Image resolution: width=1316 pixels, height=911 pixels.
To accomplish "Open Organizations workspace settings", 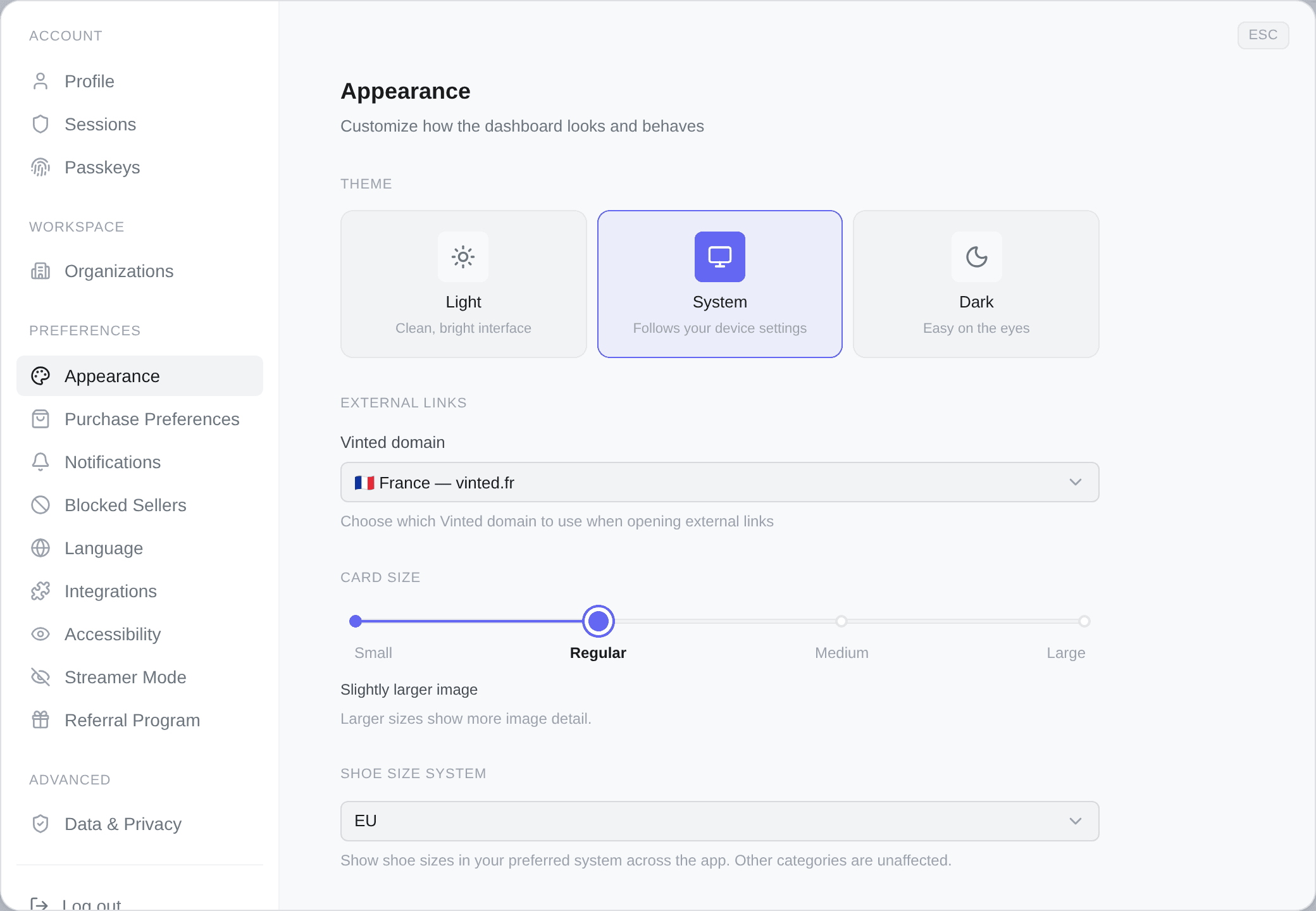I will [140, 271].
